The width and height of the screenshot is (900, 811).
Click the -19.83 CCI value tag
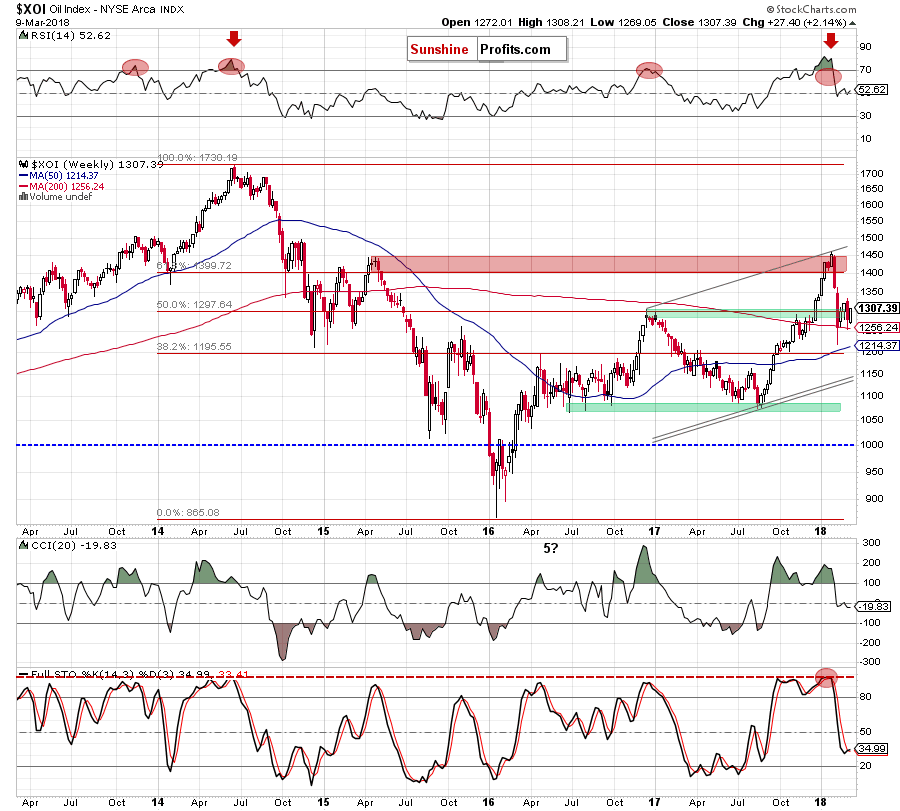click(x=874, y=606)
